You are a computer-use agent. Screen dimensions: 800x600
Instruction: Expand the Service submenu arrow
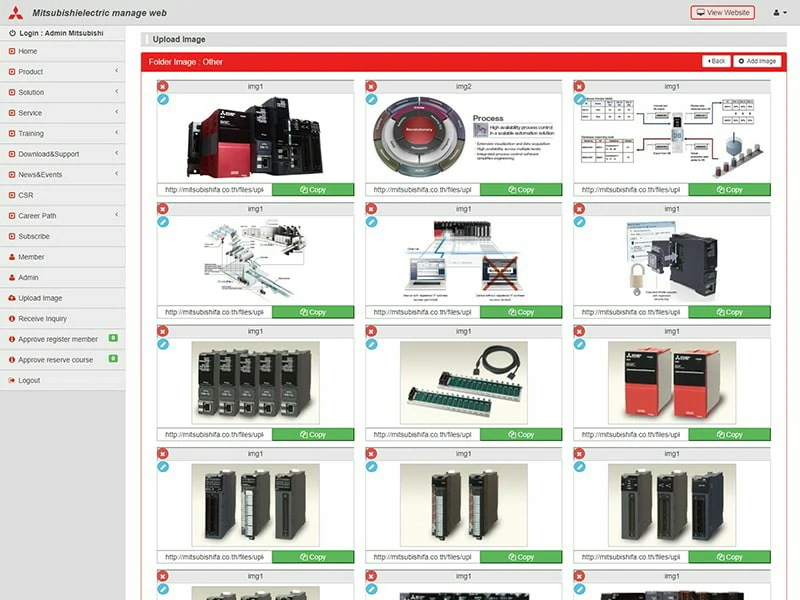click(116, 112)
